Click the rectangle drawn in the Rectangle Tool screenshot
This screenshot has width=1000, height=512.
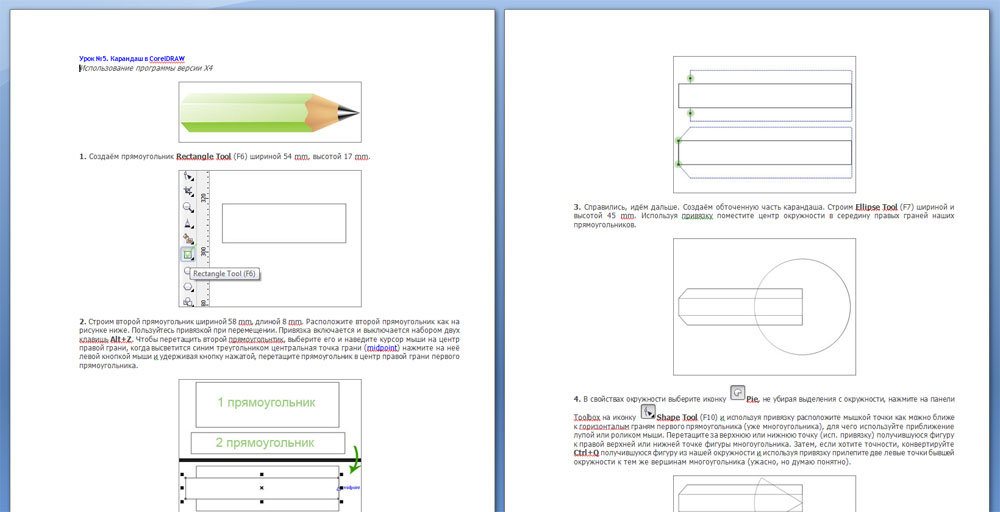[x=284, y=223]
